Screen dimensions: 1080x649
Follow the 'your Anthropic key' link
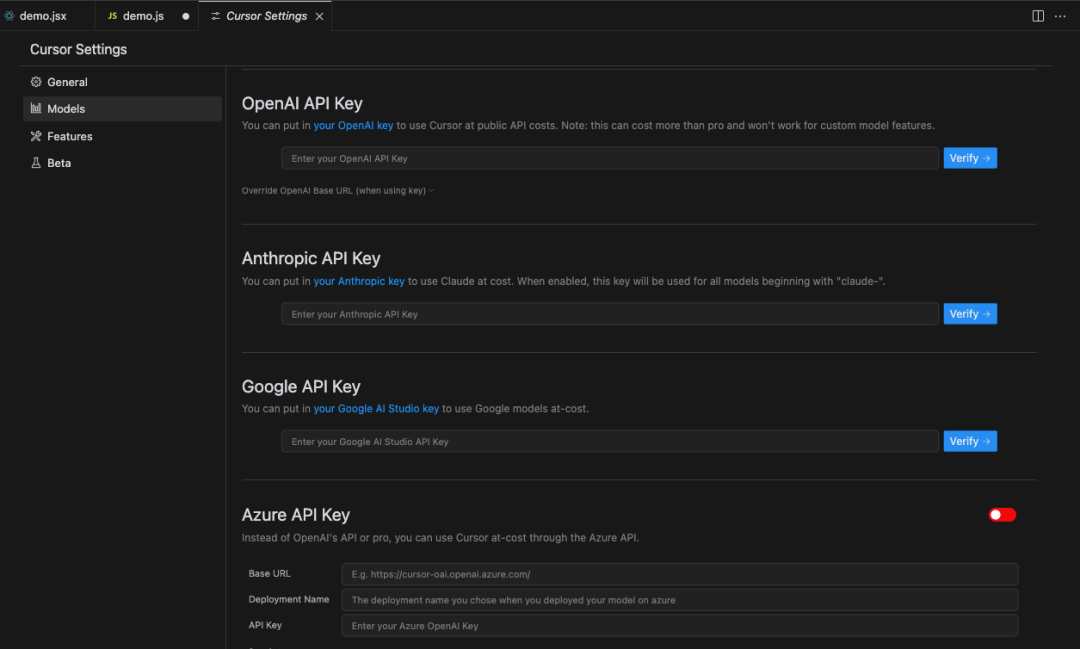[x=359, y=281]
